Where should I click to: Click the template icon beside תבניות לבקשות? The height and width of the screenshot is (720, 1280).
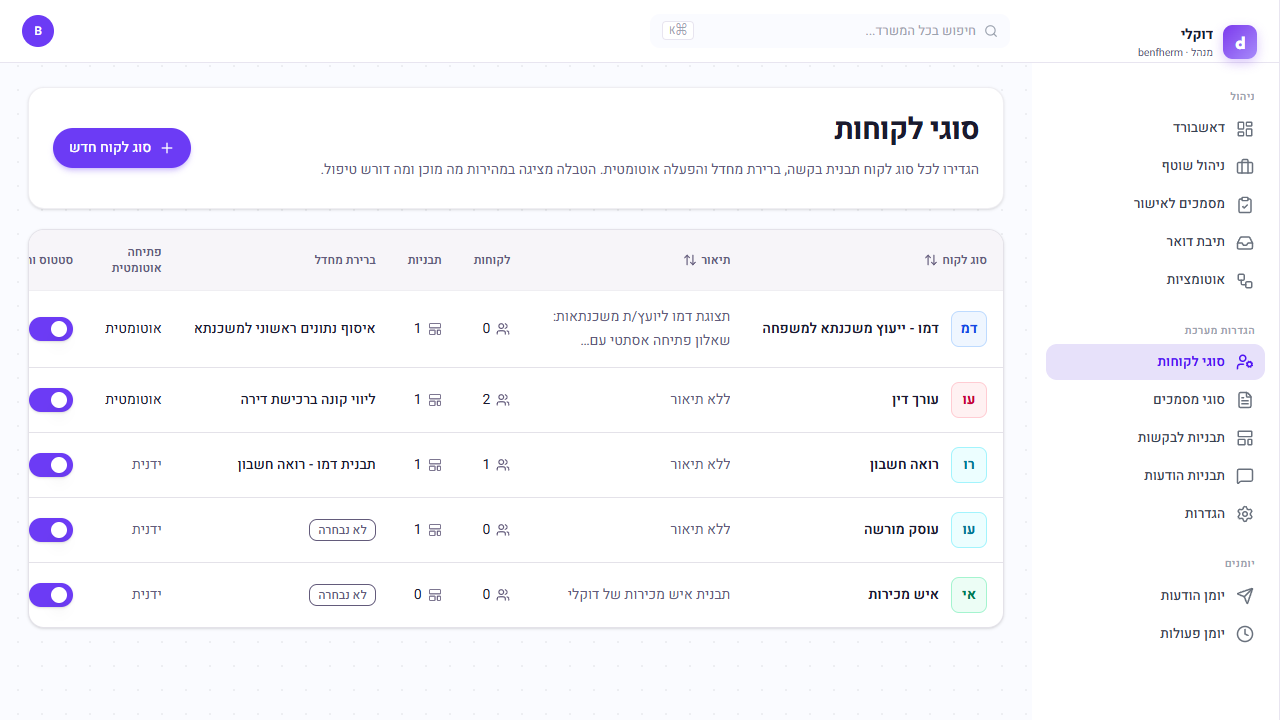[1245, 438]
